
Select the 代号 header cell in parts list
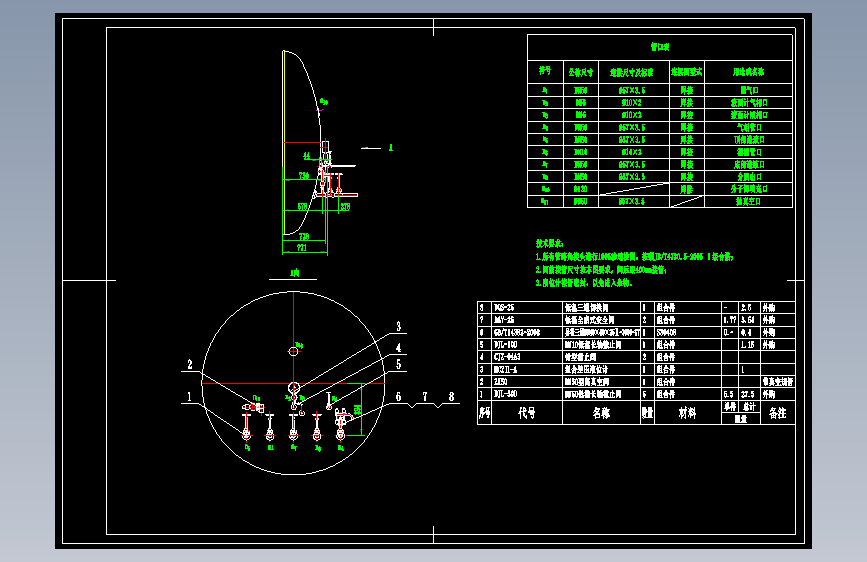[526, 413]
